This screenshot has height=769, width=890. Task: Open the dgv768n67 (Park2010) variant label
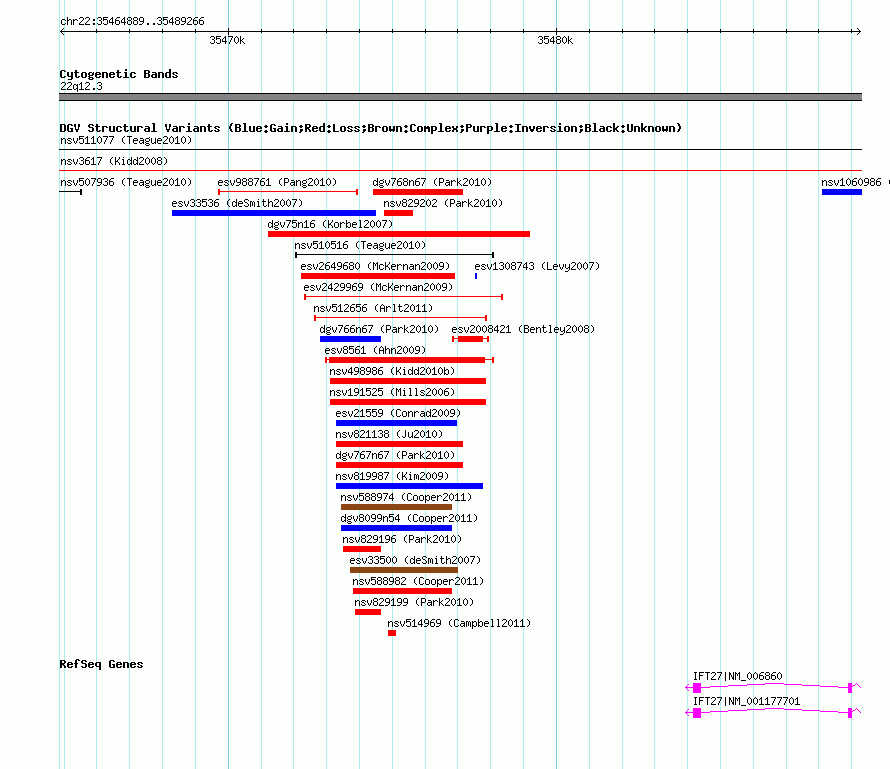click(432, 182)
